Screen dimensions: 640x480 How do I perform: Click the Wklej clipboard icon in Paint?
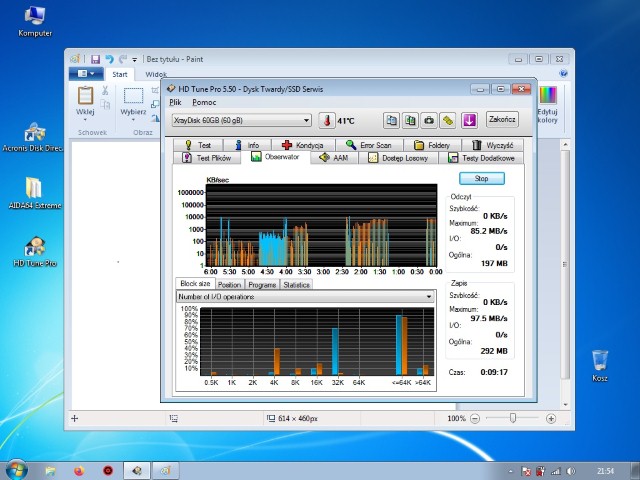click(x=85, y=96)
